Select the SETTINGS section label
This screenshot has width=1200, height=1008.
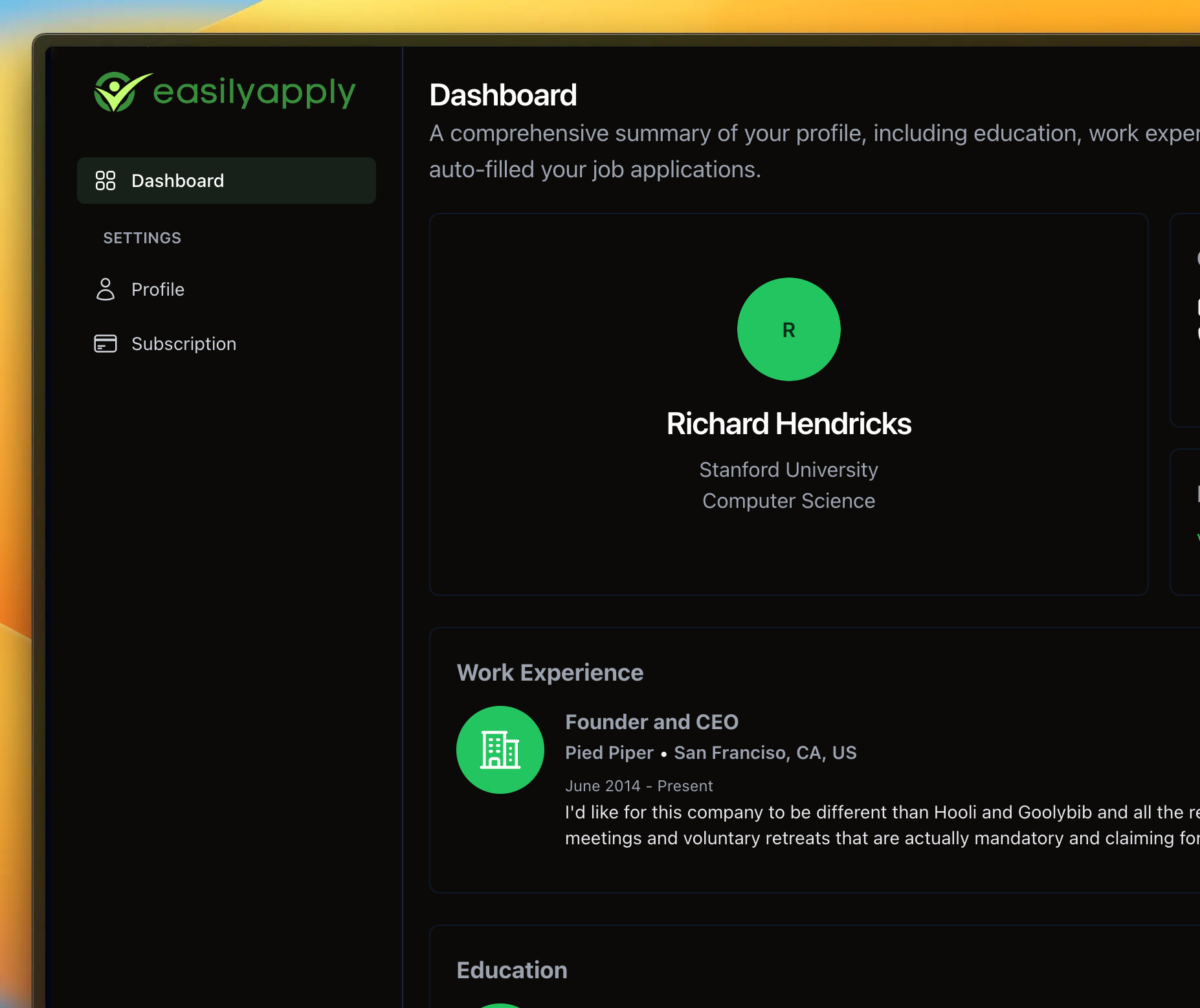coord(142,238)
